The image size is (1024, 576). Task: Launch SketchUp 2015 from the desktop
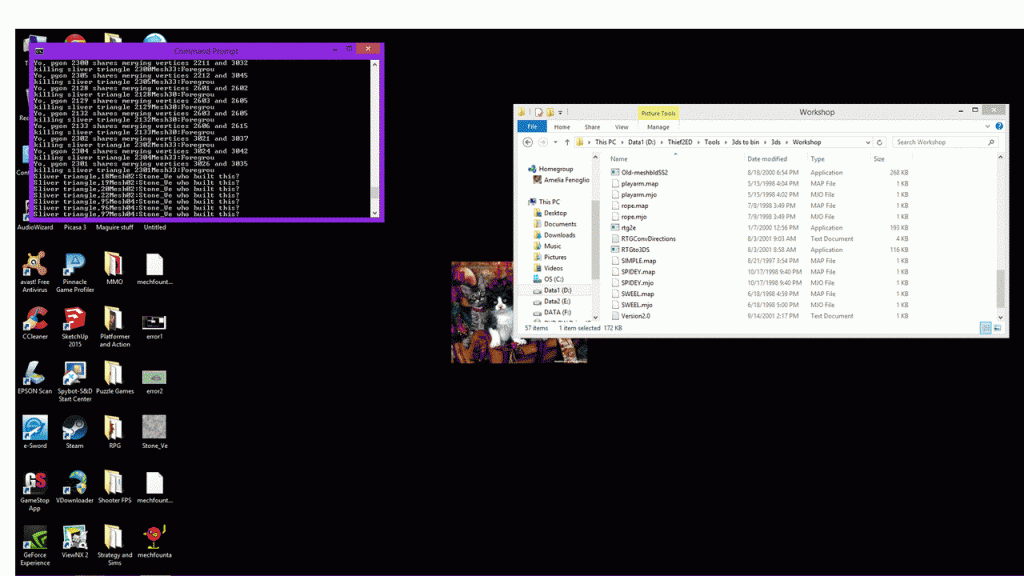pos(74,319)
